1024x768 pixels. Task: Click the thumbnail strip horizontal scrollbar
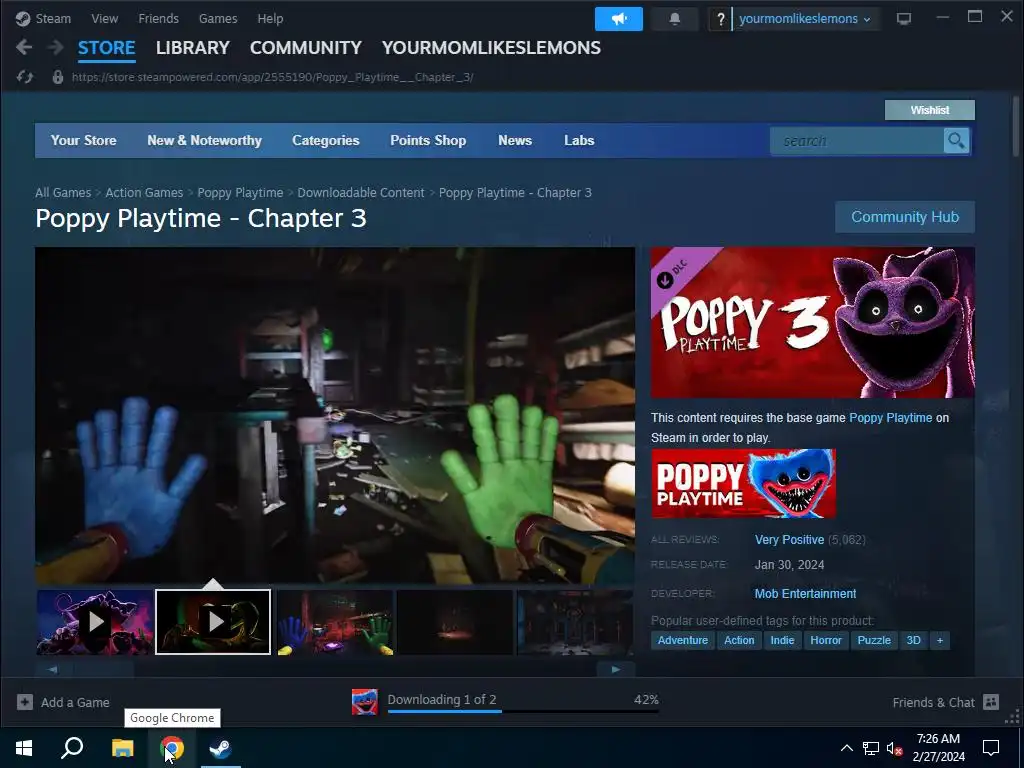(x=334, y=669)
